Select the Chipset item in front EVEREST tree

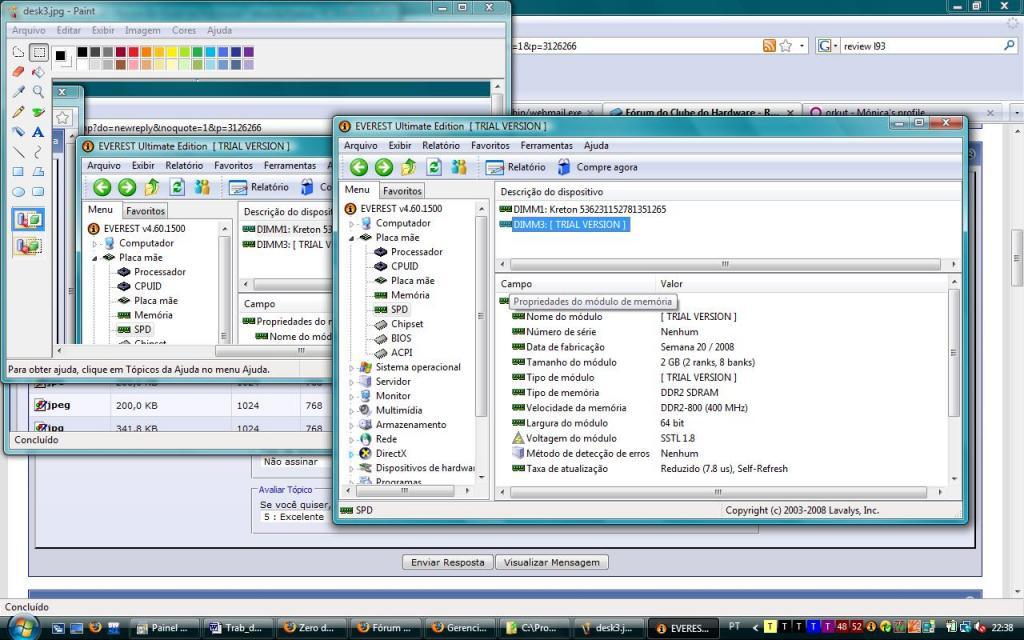(x=406, y=324)
